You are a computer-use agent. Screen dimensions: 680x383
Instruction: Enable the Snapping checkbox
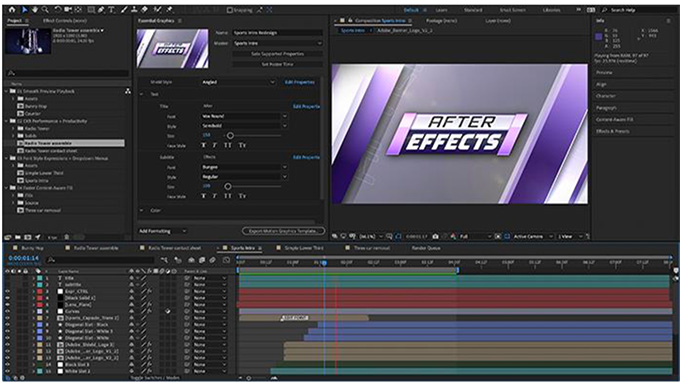[x=230, y=10]
